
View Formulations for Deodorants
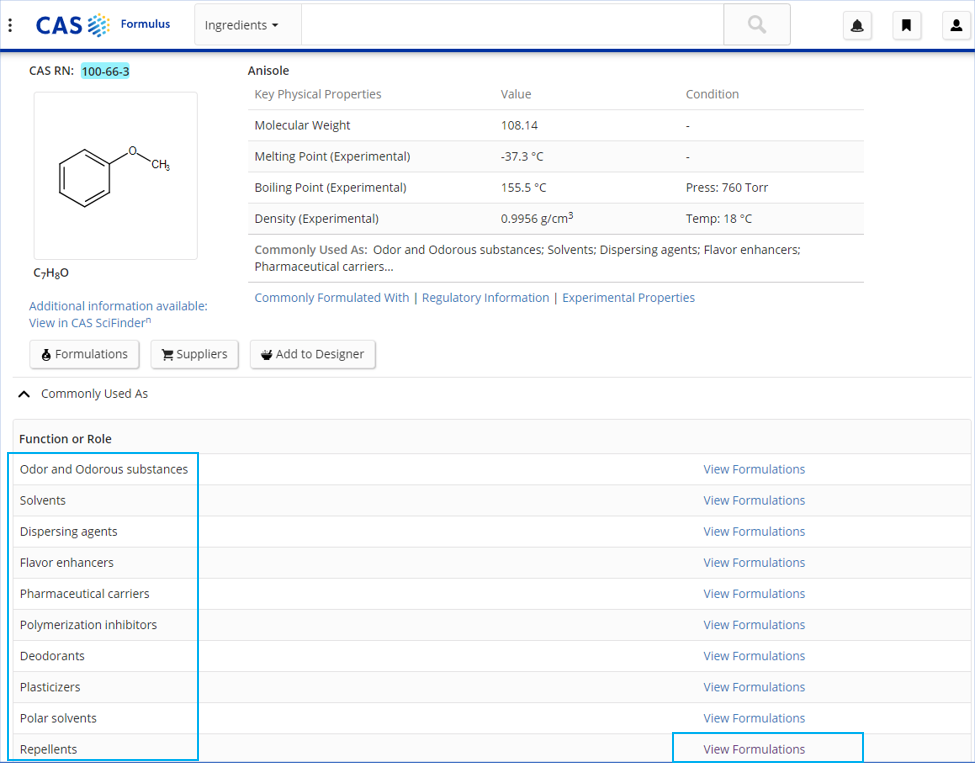[x=754, y=655]
